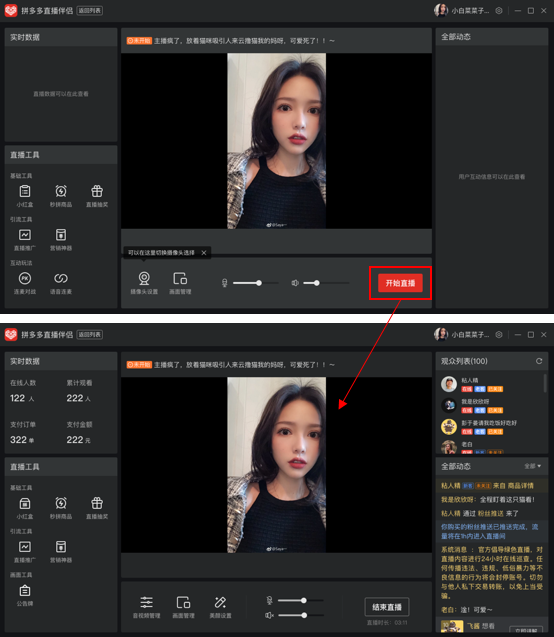Click the 粉丝推送 link in activity feed

tap(491, 513)
